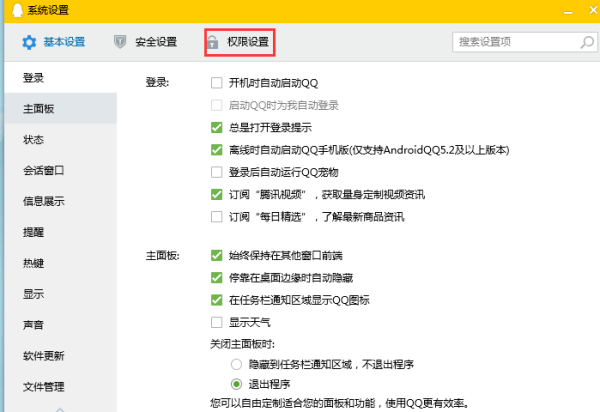Collapse sidebar using the up chevron at bottom
This screenshot has width=600, height=412.
(x=60, y=409)
